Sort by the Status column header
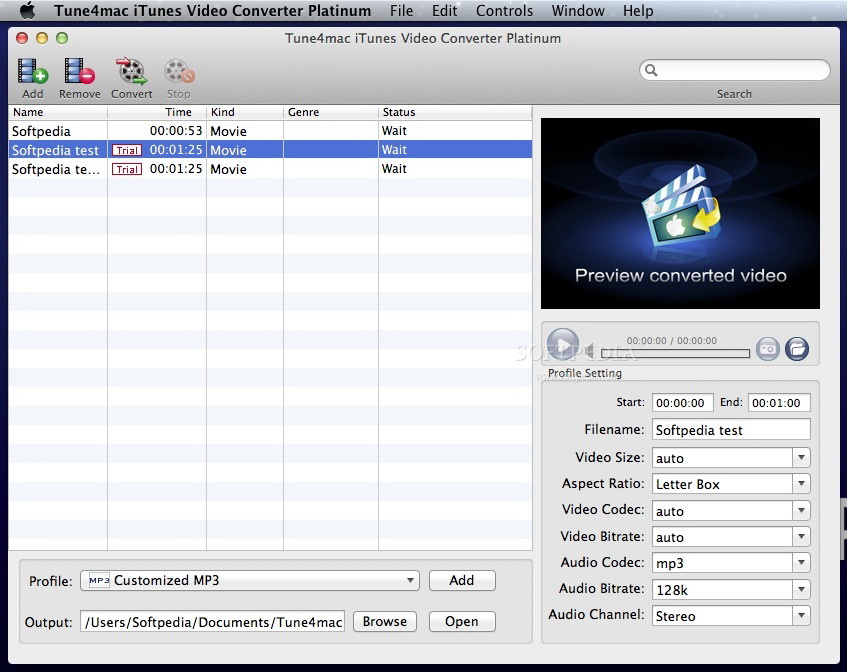Image resolution: width=847 pixels, height=672 pixels. (455, 112)
